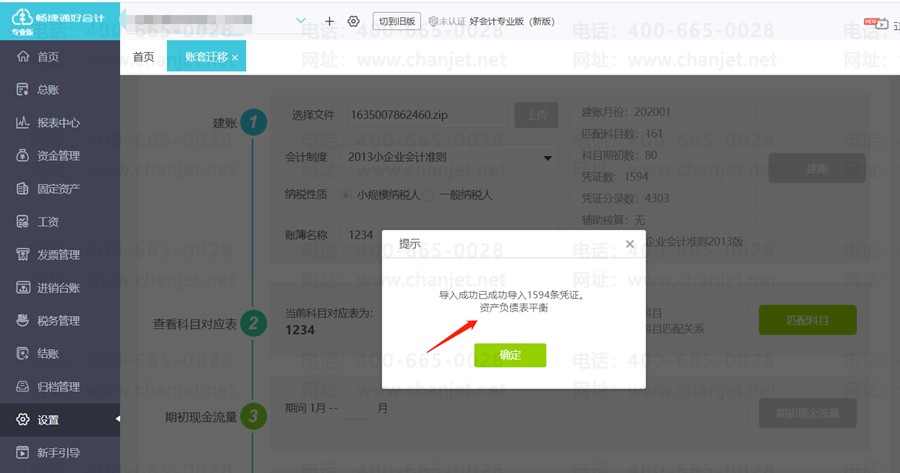The image size is (900, 473).
Task: Close the 账套迁移 tab
Action: click(x=235, y=57)
